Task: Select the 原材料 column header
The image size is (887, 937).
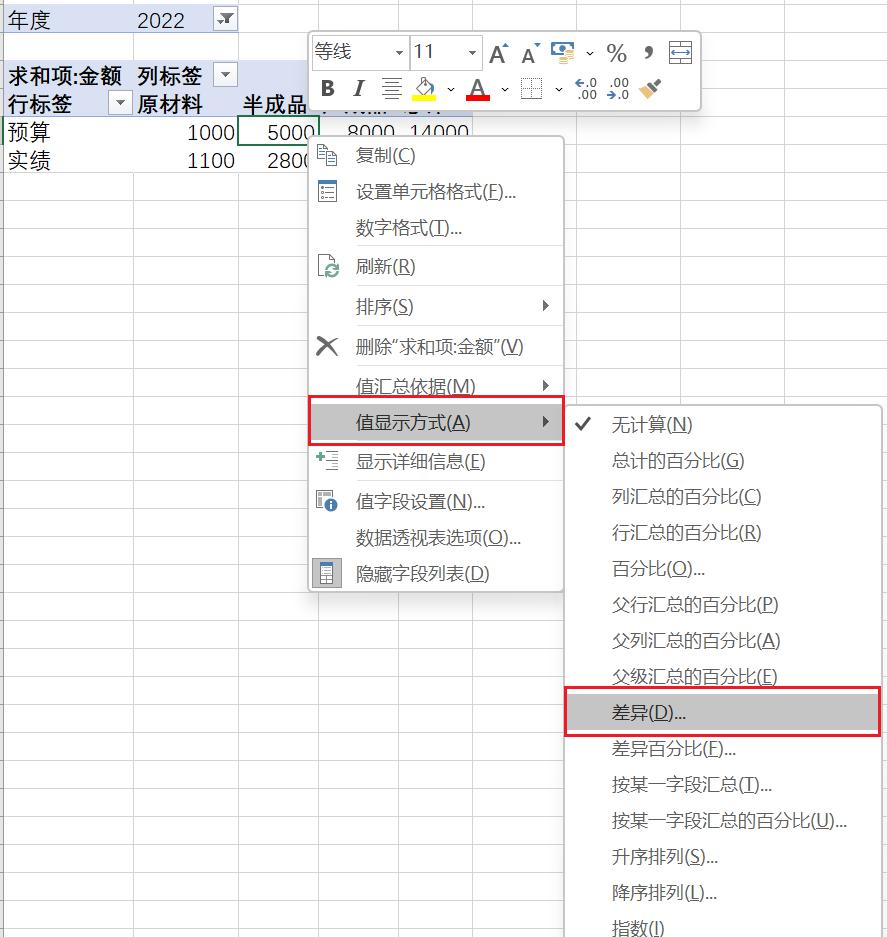Action: click(185, 103)
